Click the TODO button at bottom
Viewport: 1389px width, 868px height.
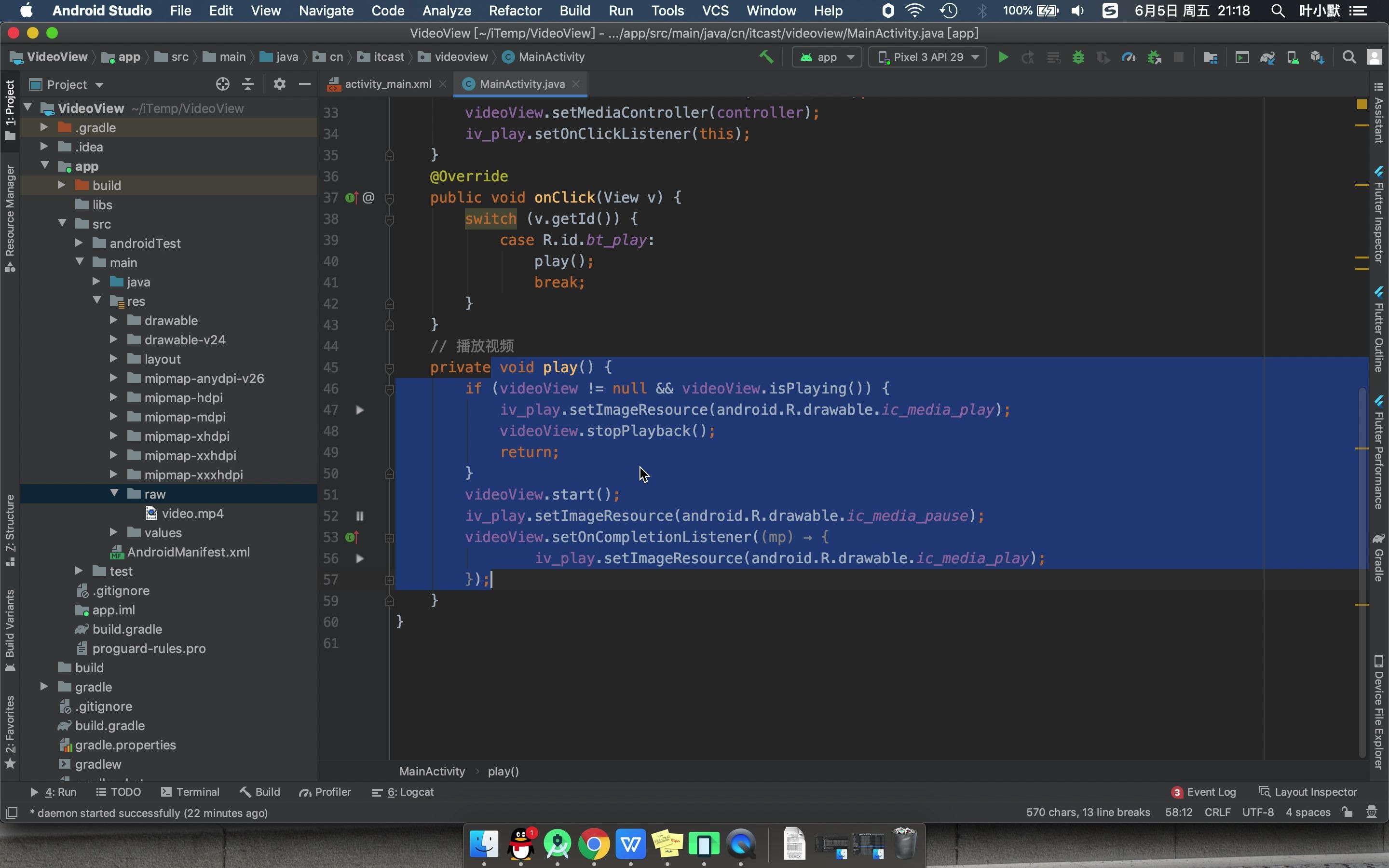[x=124, y=792]
